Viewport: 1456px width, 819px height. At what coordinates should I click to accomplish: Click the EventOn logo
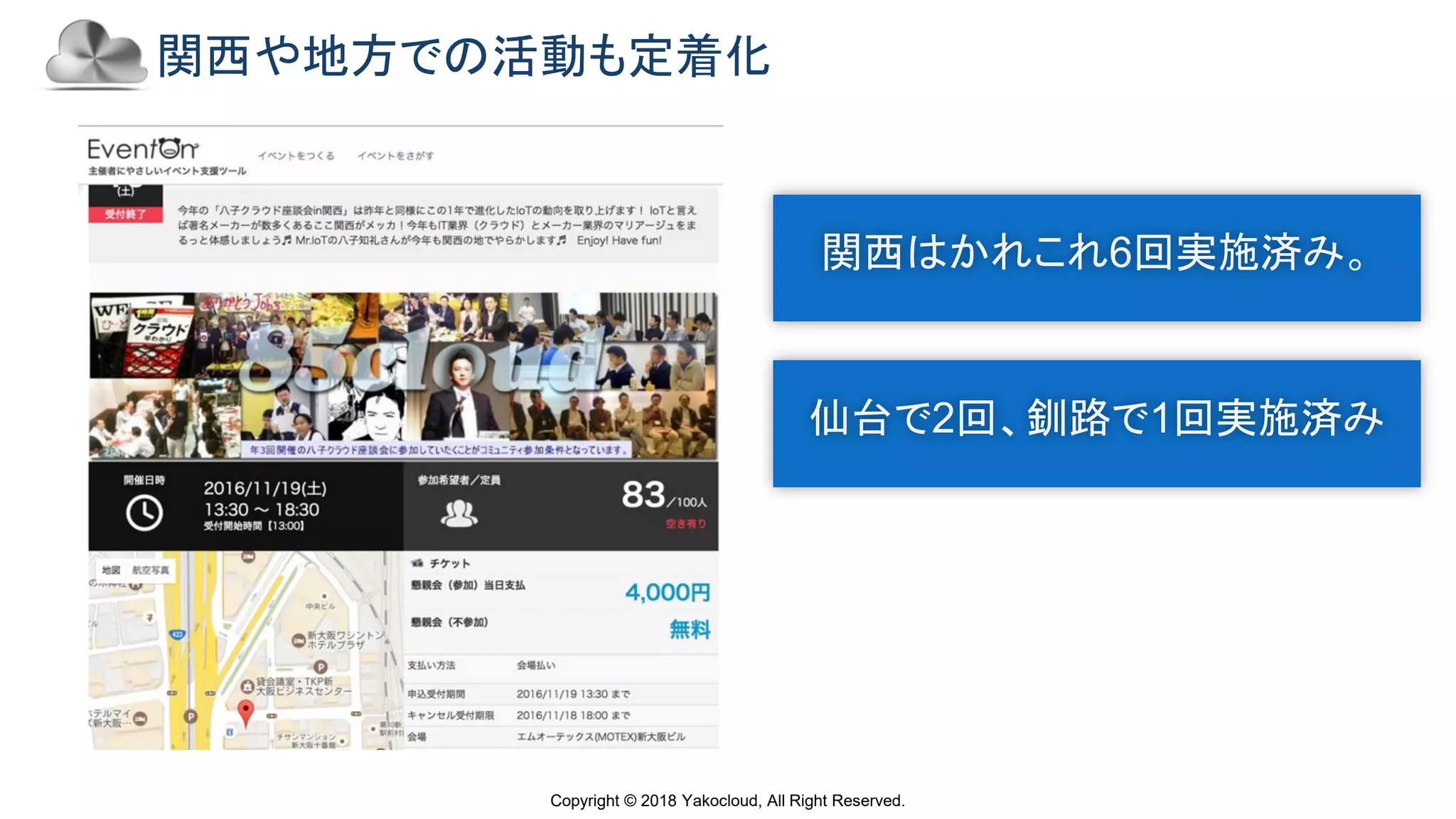tap(143, 149)
